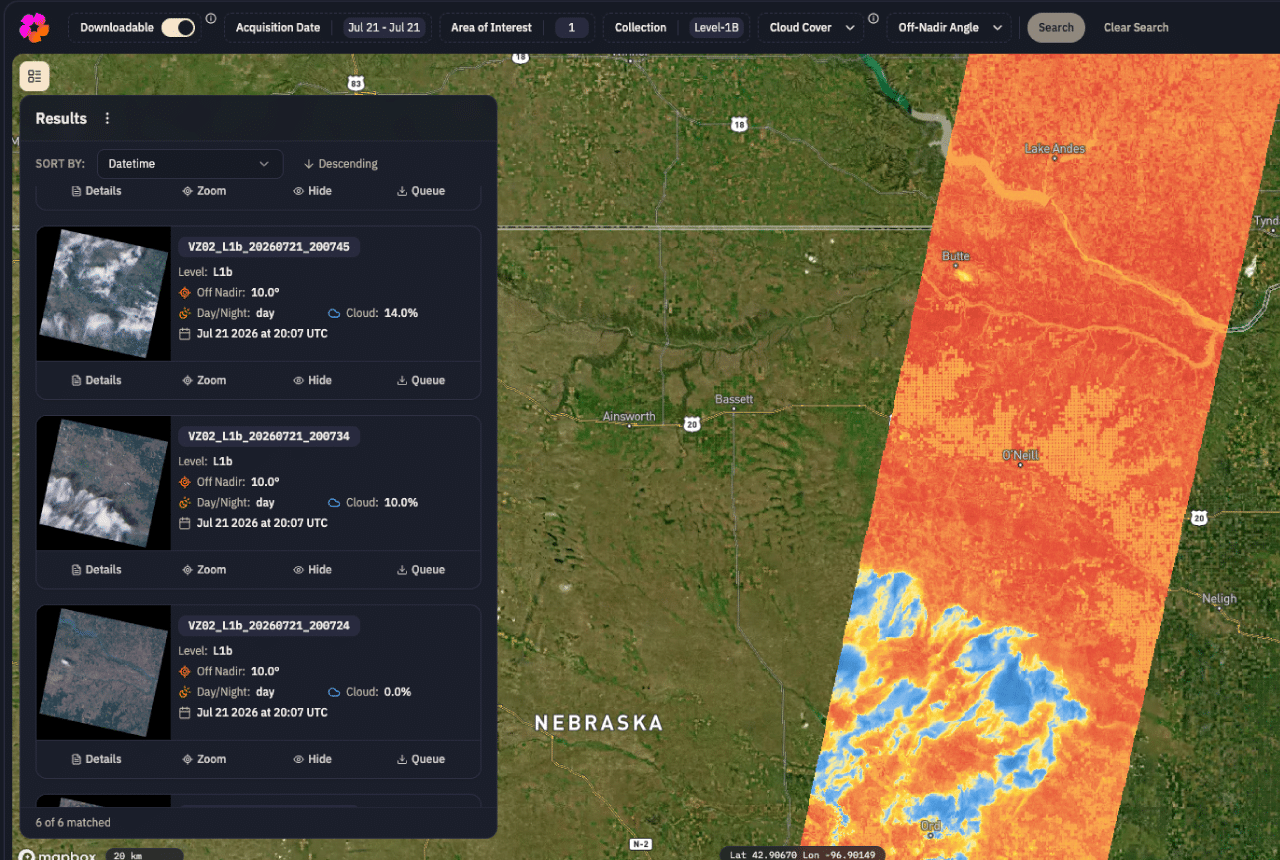Zoom to scene 200745
This screenshot has height=860, width=1280.
204,380
